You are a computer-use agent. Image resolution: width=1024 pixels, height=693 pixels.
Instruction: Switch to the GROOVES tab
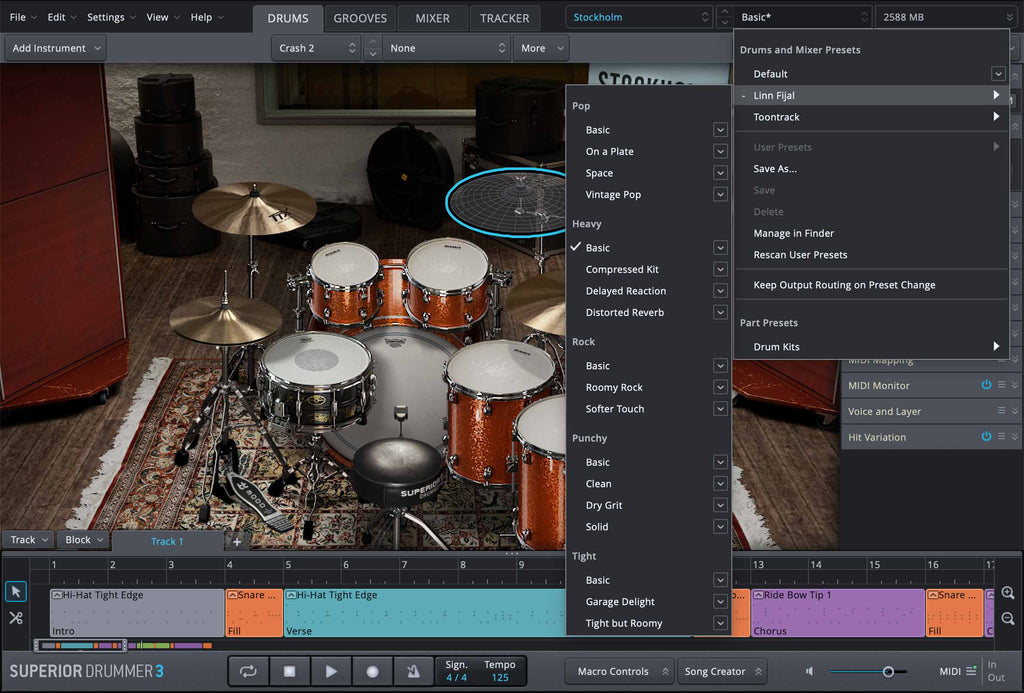[x=360, y=18]
